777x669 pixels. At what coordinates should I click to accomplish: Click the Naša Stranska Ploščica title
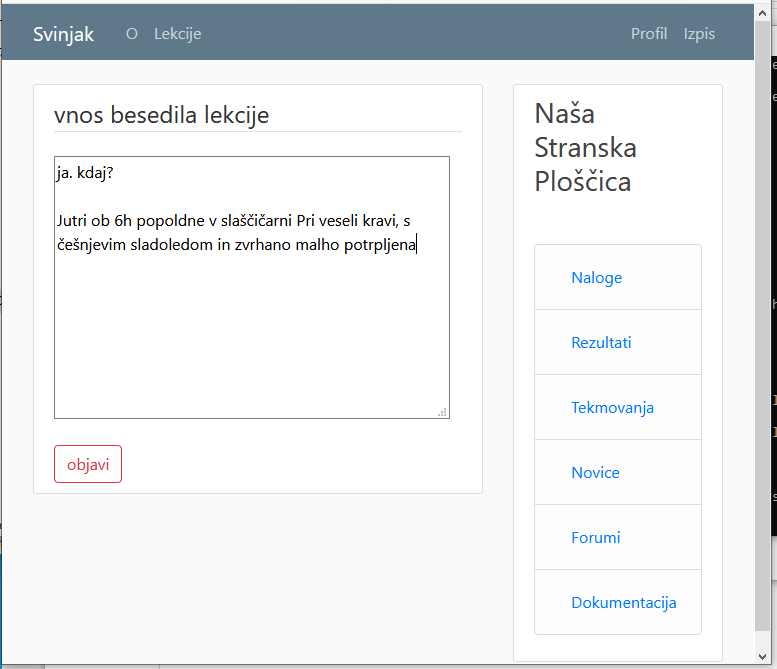(585, 147)
